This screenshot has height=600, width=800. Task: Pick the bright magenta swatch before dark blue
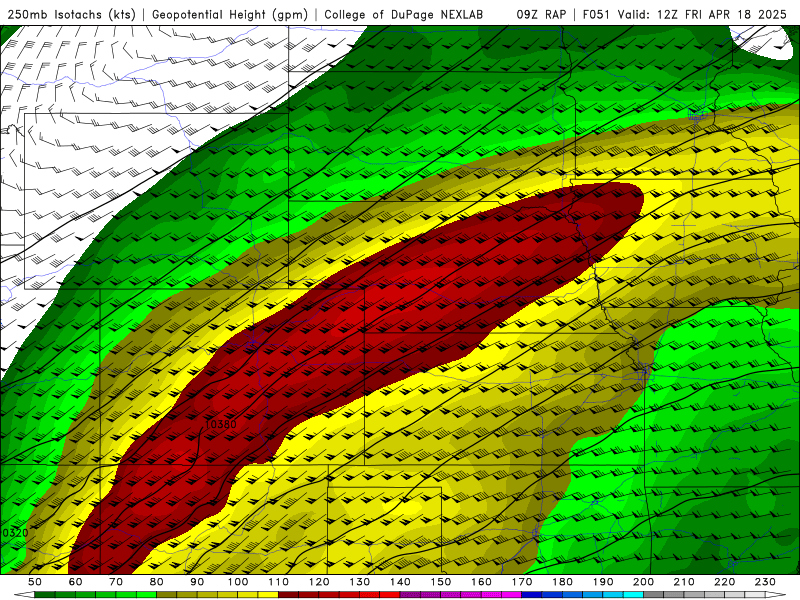tap(512, 594)
